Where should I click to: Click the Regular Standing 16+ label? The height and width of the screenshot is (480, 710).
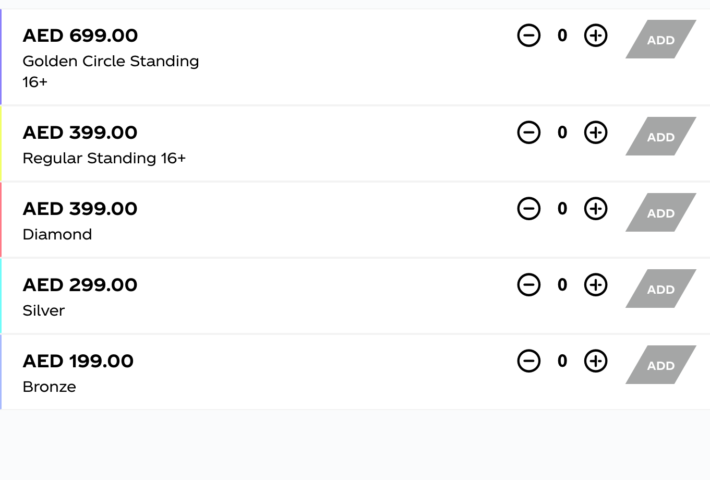104,158
